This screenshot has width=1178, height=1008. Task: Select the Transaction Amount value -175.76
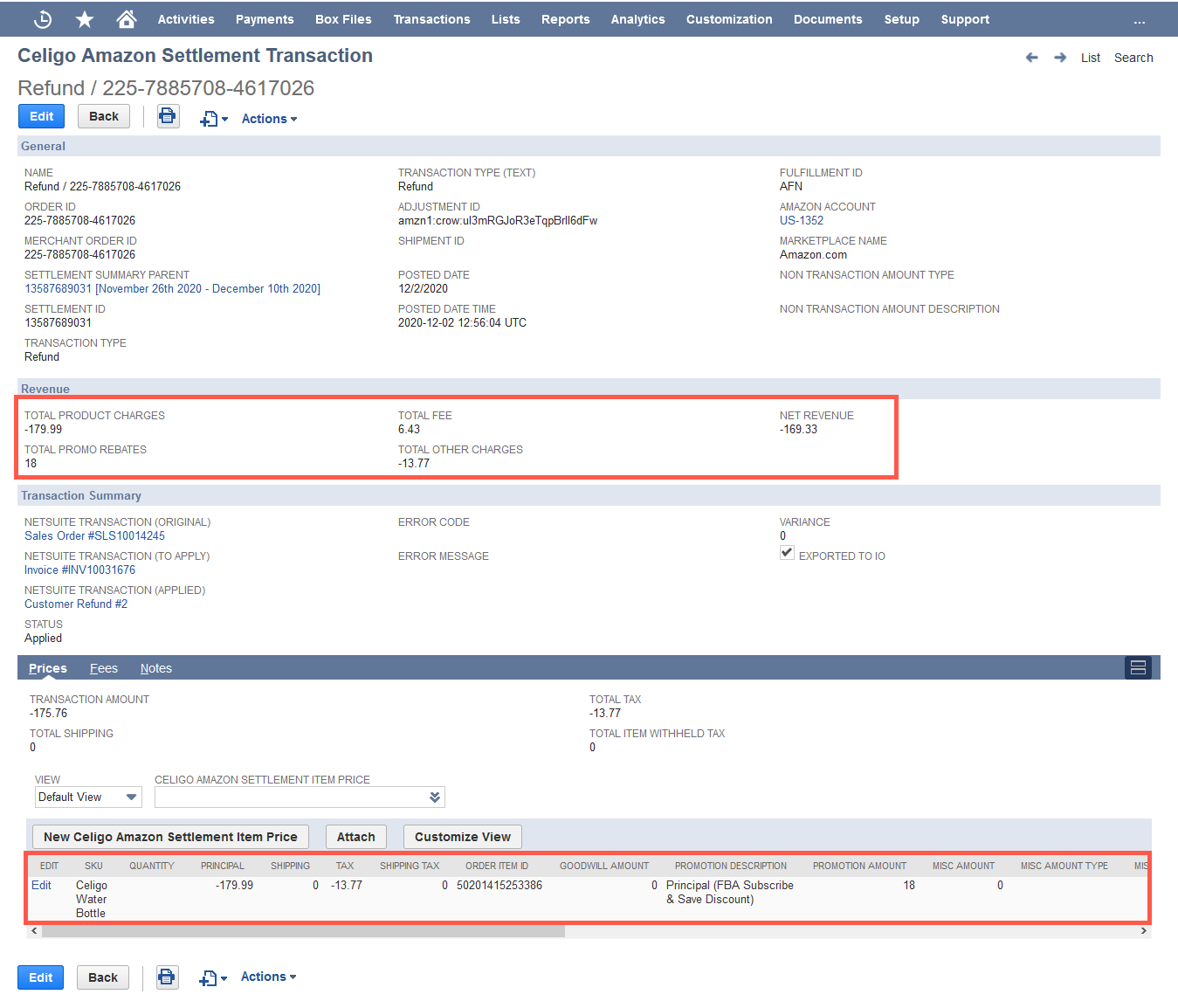[48, 713]
